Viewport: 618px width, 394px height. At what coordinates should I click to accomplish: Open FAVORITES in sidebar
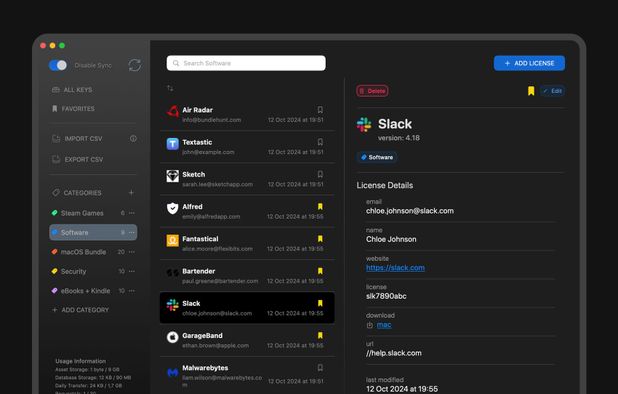[73, 109]
